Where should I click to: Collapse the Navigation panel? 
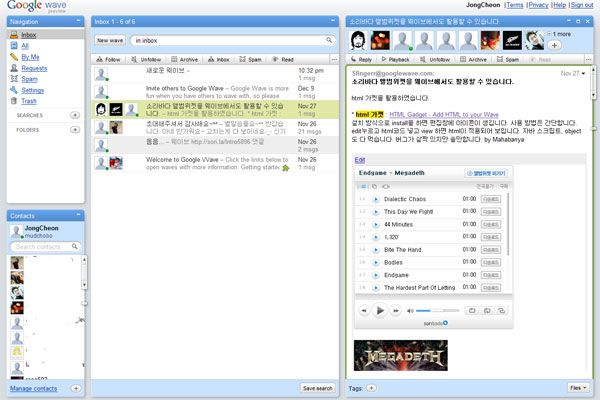click(78, 21)
